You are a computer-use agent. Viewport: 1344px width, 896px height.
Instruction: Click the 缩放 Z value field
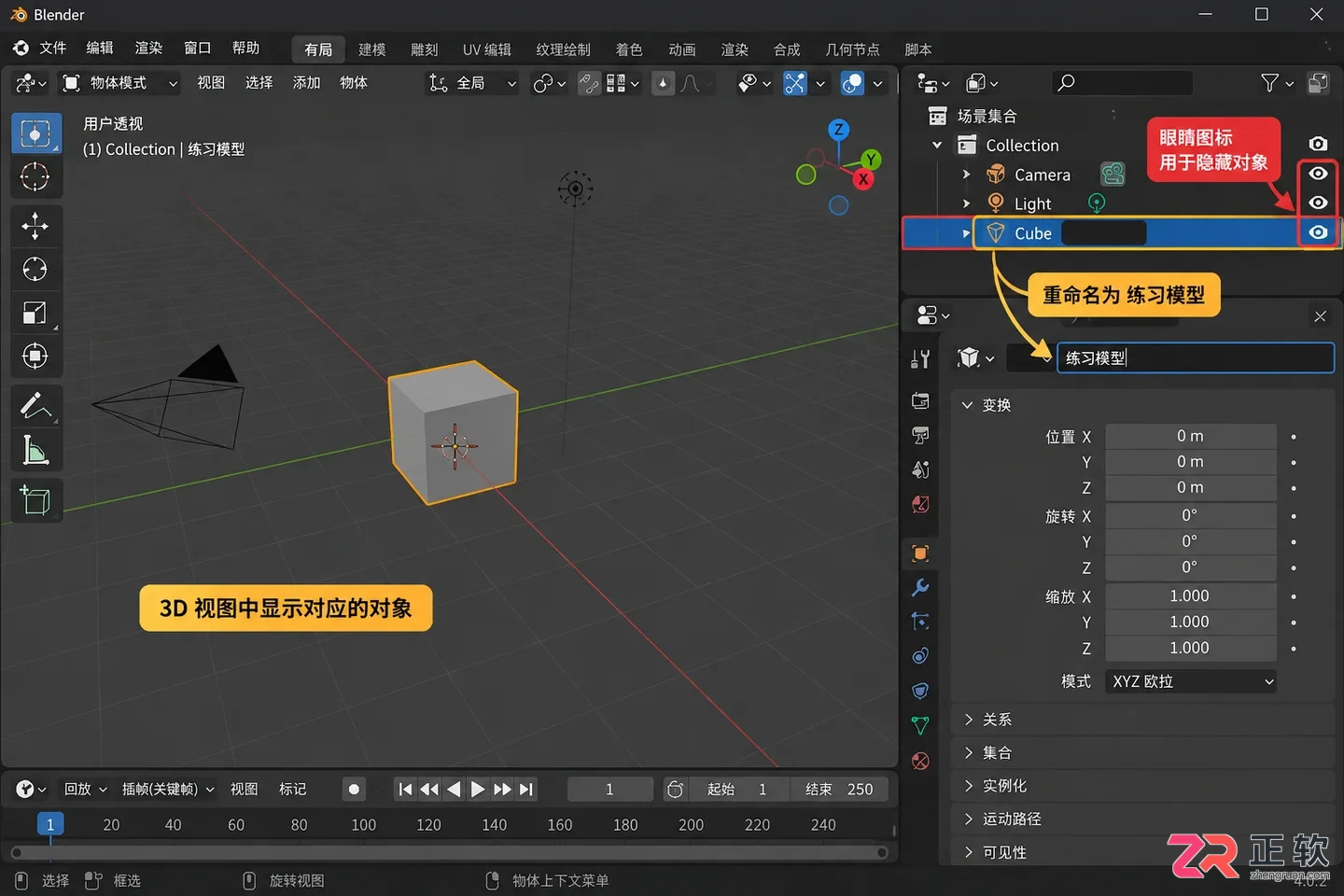point(1190,648)
